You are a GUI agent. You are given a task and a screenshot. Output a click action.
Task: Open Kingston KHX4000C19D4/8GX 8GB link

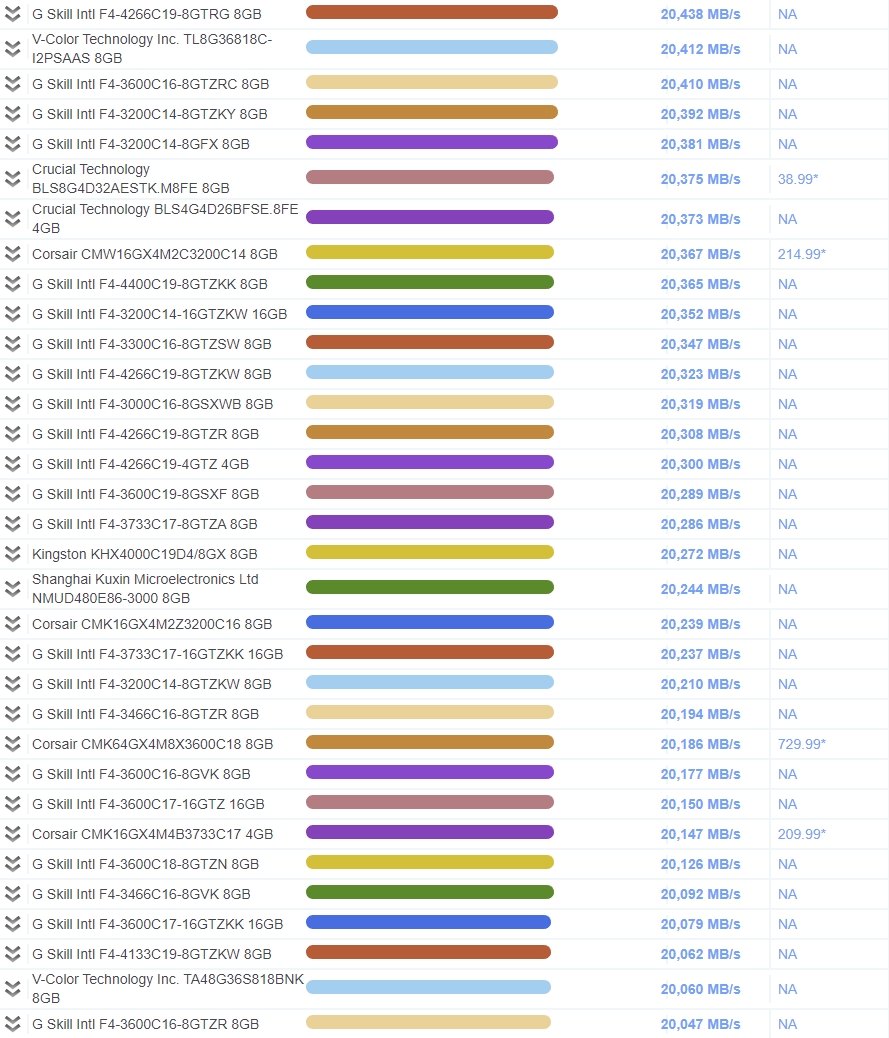click(x=144, y=554)
